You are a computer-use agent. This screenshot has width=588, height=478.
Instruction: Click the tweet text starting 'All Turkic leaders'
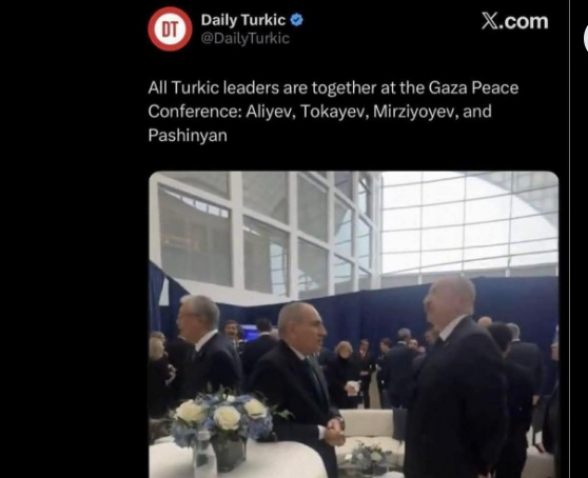333,111
